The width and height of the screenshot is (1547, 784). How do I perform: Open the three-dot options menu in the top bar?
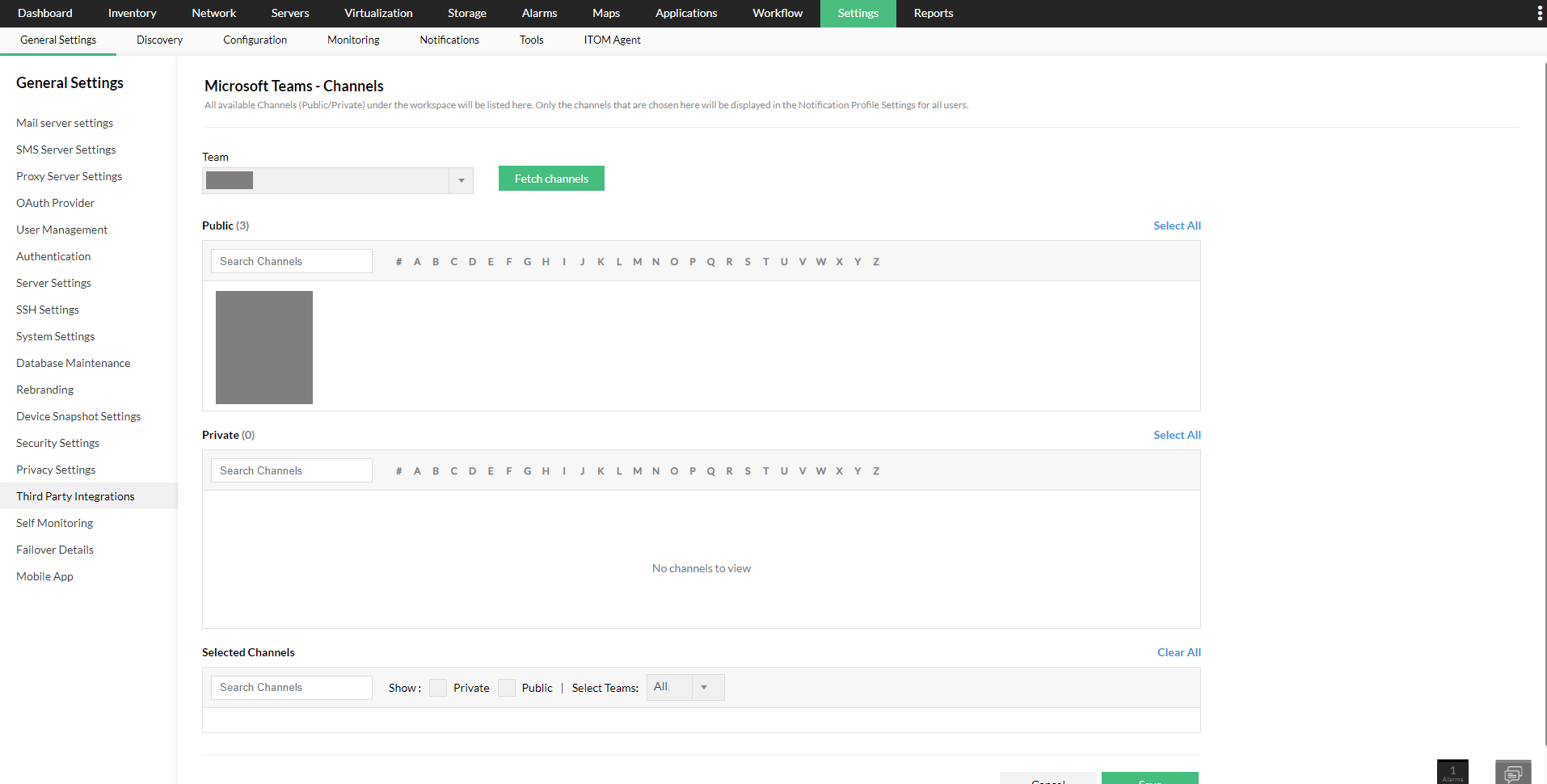[1539, 13]
